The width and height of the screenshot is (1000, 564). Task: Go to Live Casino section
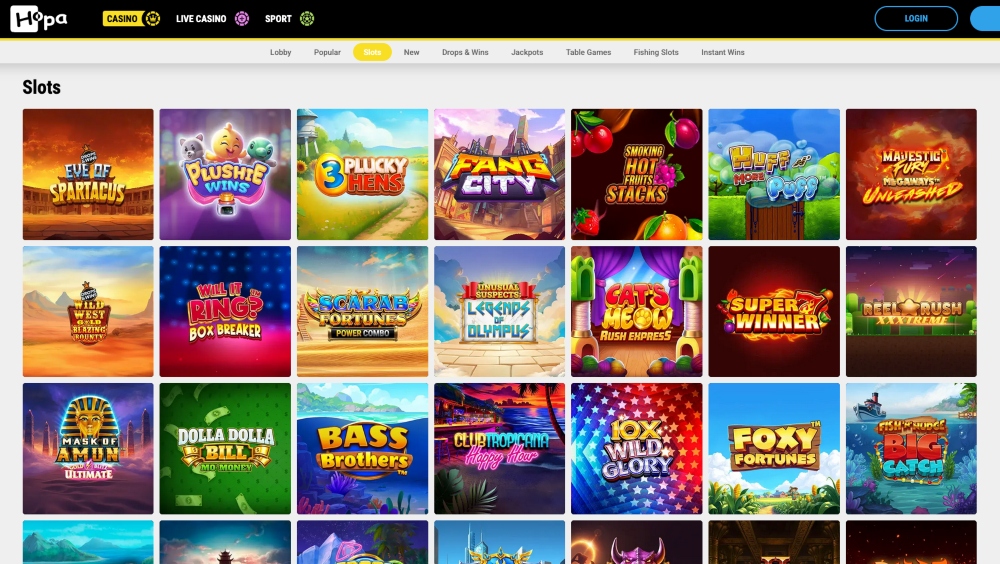[x=212, y=18]
